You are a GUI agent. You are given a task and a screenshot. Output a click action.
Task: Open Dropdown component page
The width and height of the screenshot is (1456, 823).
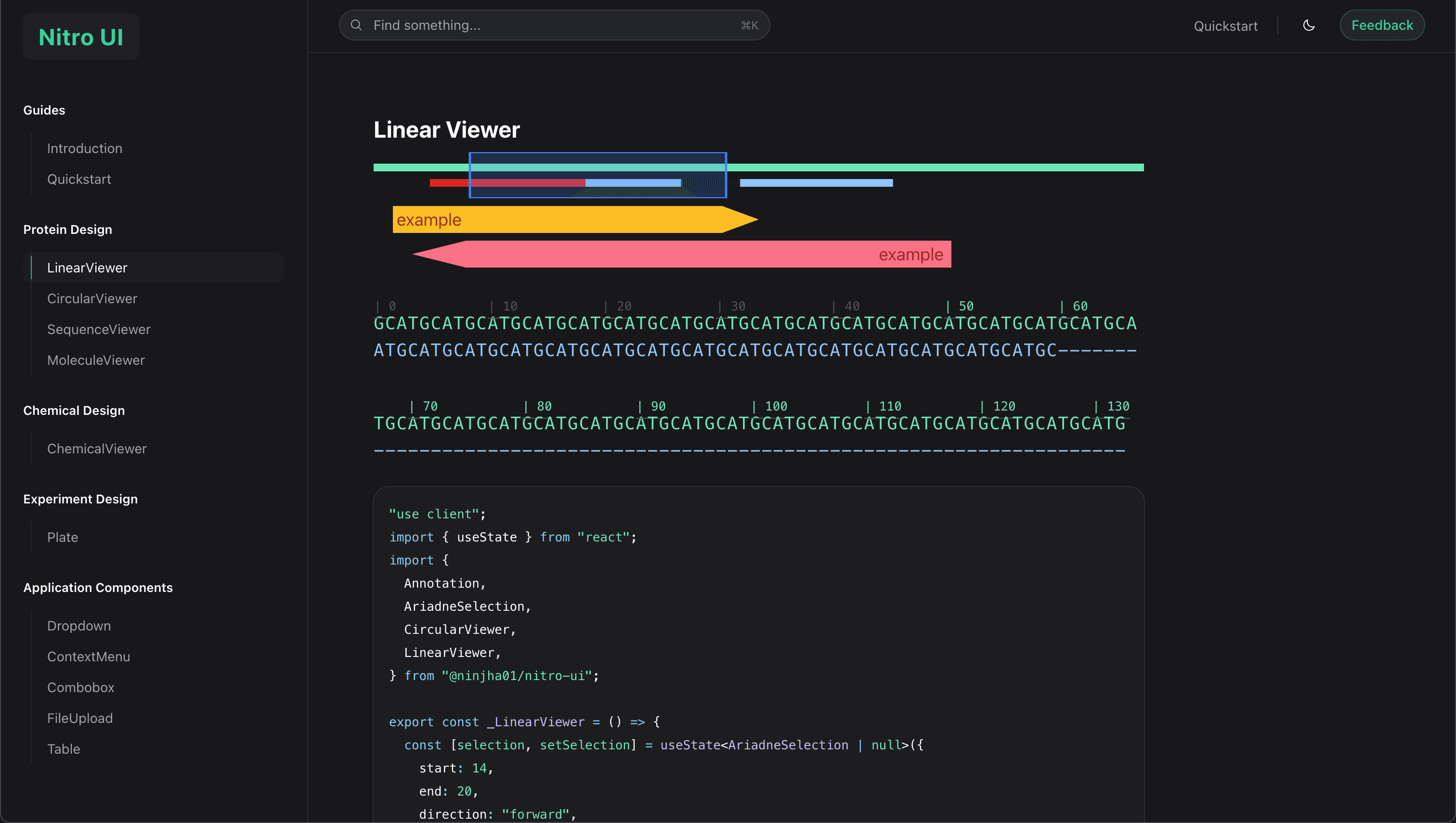click(x=79, y=626)
